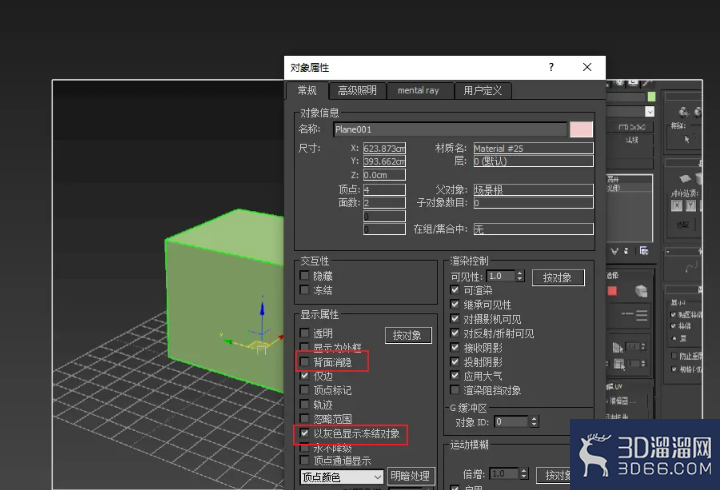
Task: Click the Y alignment button in command panel
Action: (x=690, y=206)
